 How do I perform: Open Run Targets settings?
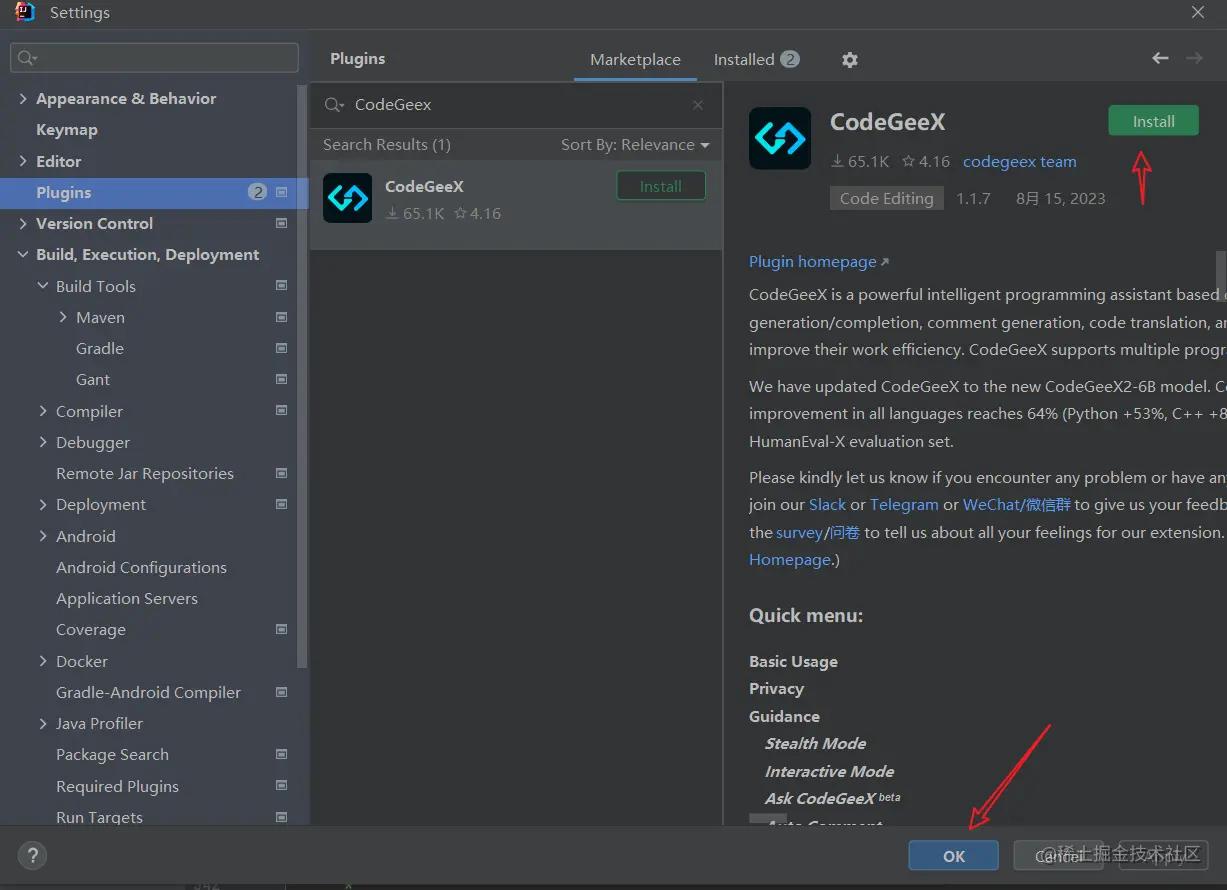99,817
